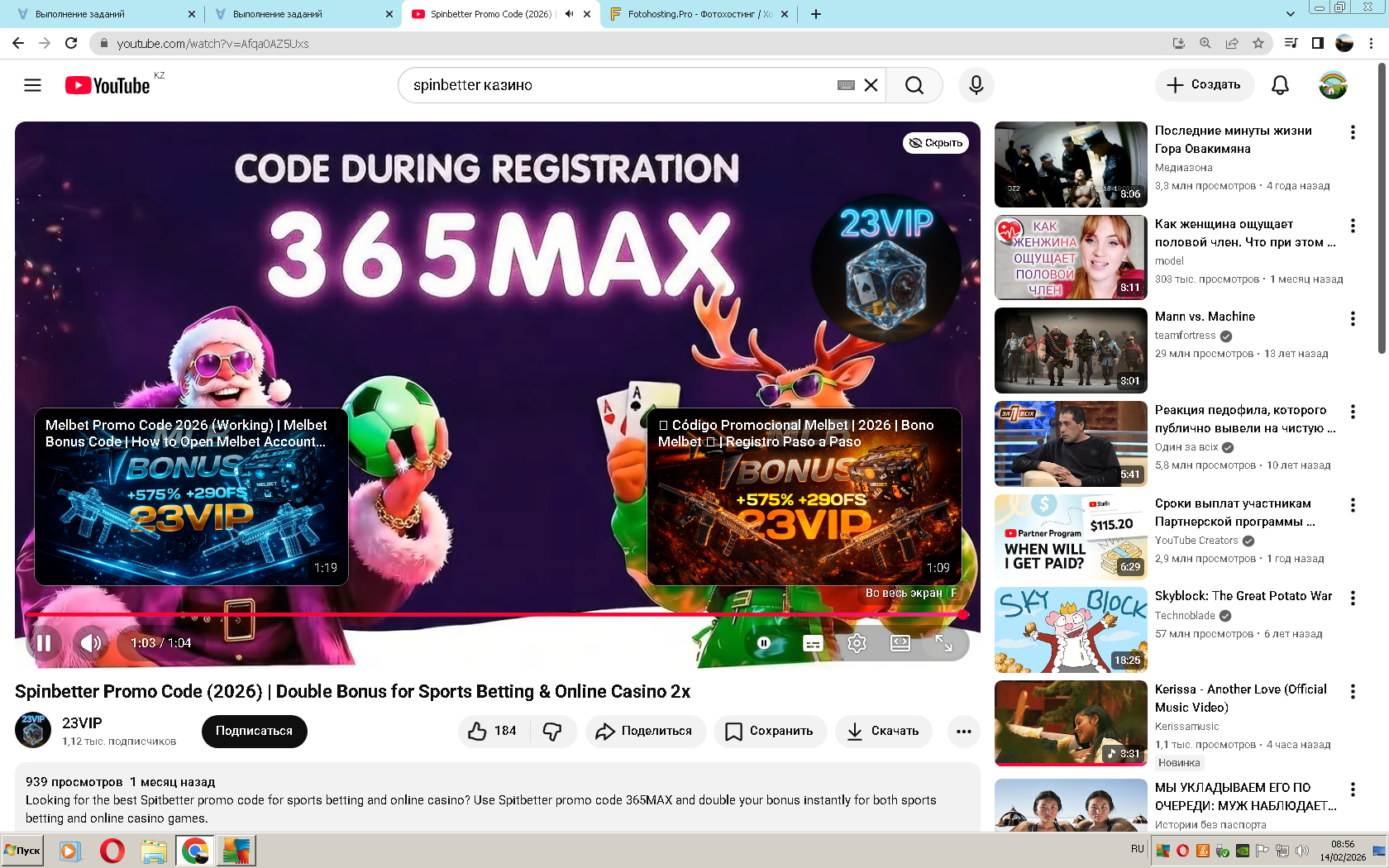
Task: Open the on-screen keyboard in search box
Action: 846,85
